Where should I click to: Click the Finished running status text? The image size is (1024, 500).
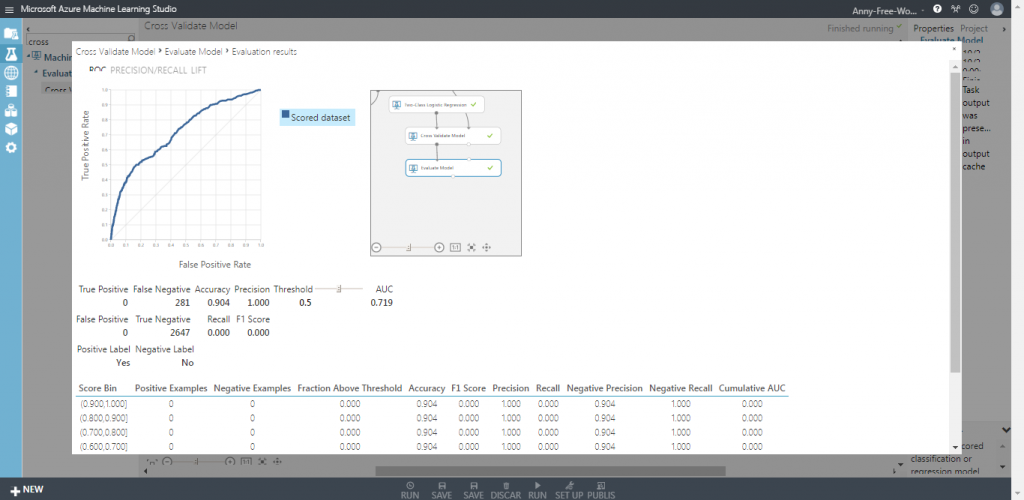click(860, 29)
